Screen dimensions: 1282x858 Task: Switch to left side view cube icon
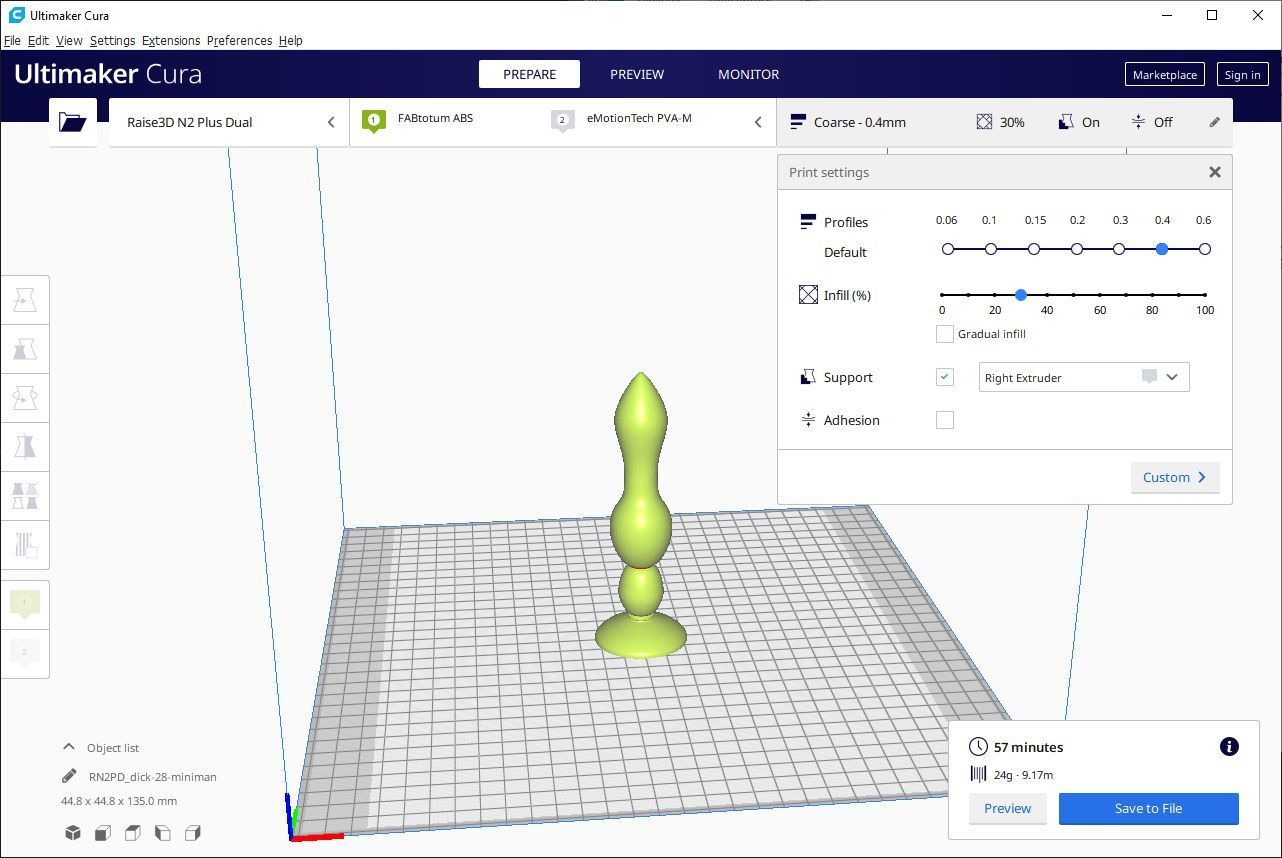pyautogui.click(x=163, y=832)
